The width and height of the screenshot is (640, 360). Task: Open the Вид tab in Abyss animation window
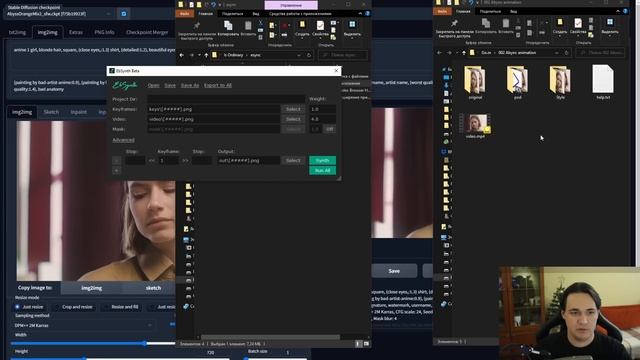coord(513,11)
